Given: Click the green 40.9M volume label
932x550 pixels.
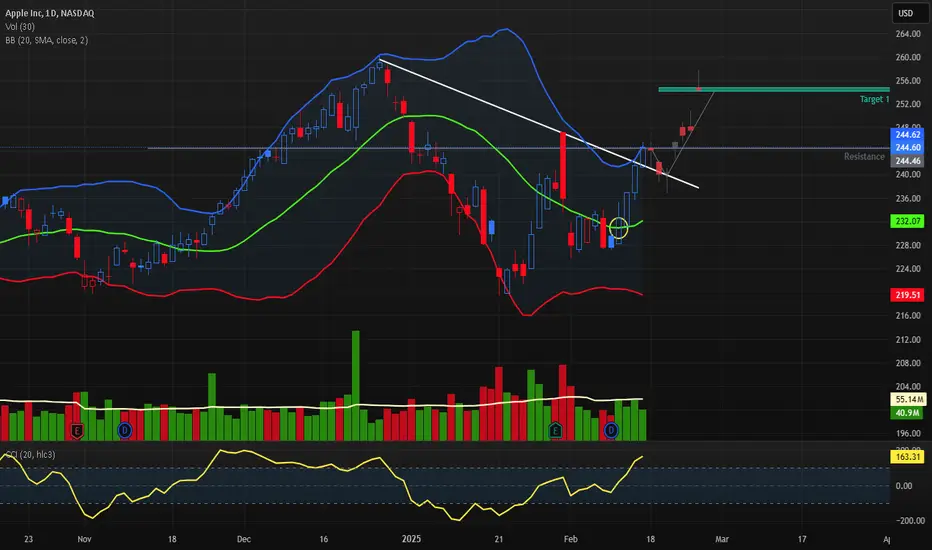Looking at the screenshot, I should [907, 413].
